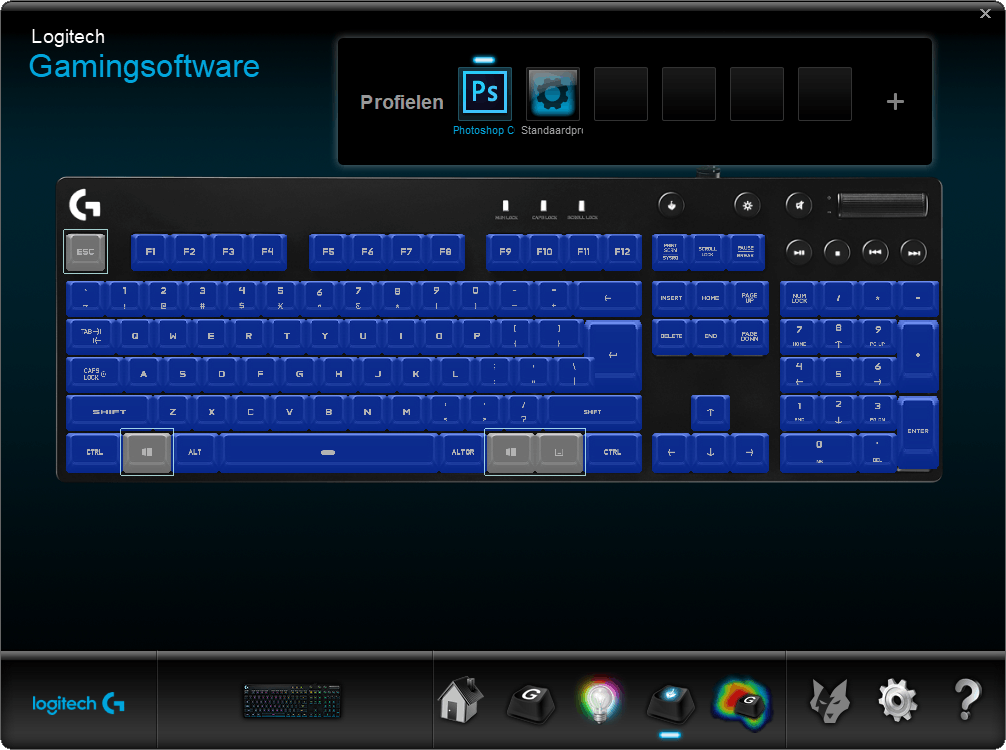
Task: Open the Home screen via house icon
Action: tap(461, 700)
